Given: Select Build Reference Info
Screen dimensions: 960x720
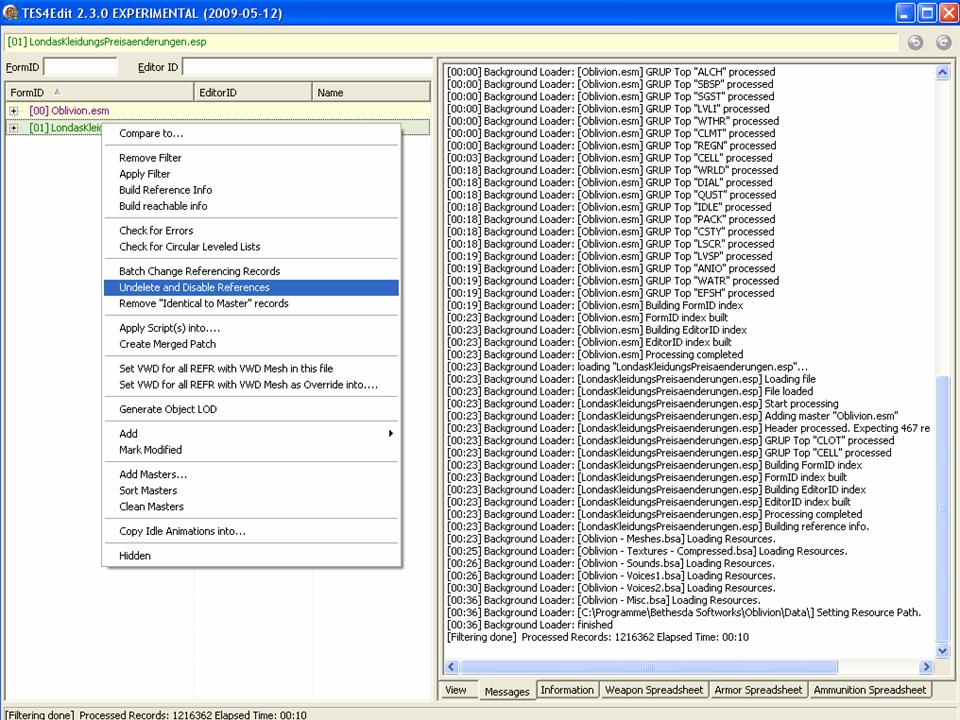Looking at the screenshot, I should pyautogui.click(x=251, y=190).
